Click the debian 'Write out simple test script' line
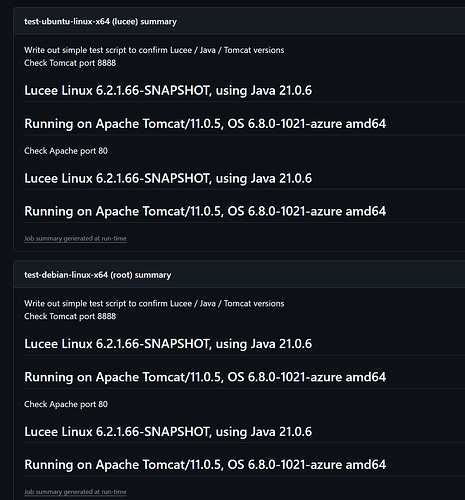 point(154,304)
